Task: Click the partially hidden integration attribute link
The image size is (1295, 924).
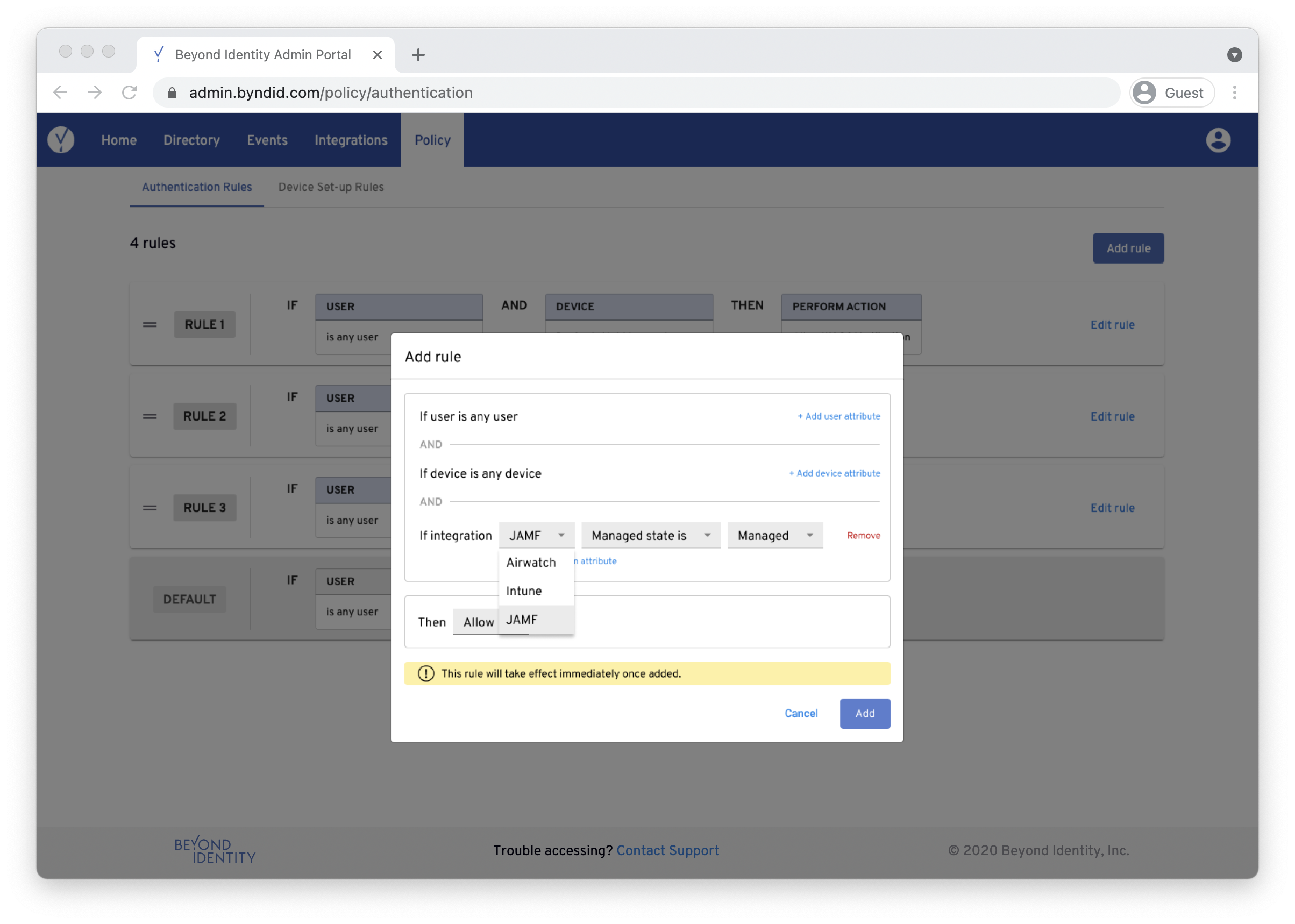Action: tap(595, 561)
